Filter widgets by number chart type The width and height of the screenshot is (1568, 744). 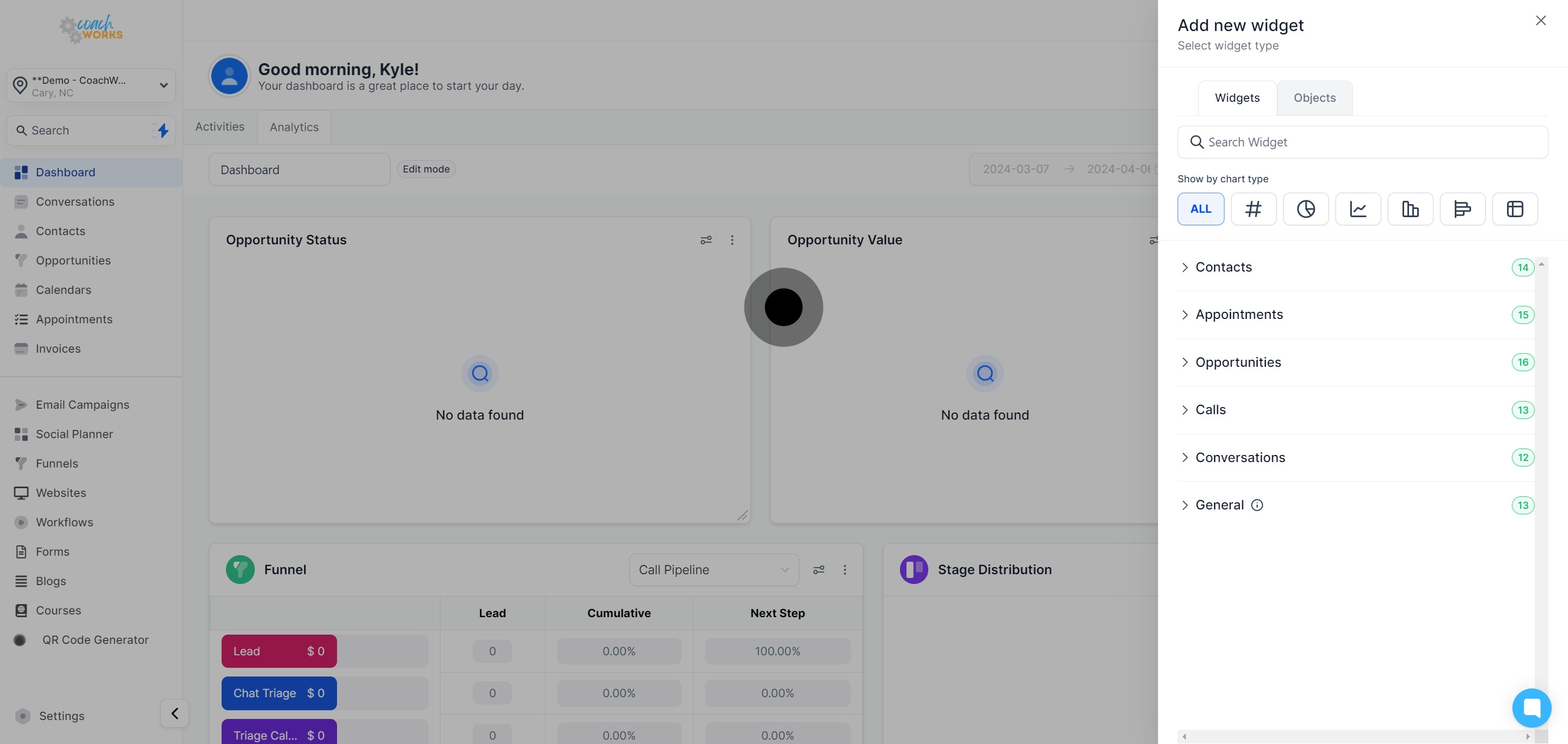(x=1253, y=208)
